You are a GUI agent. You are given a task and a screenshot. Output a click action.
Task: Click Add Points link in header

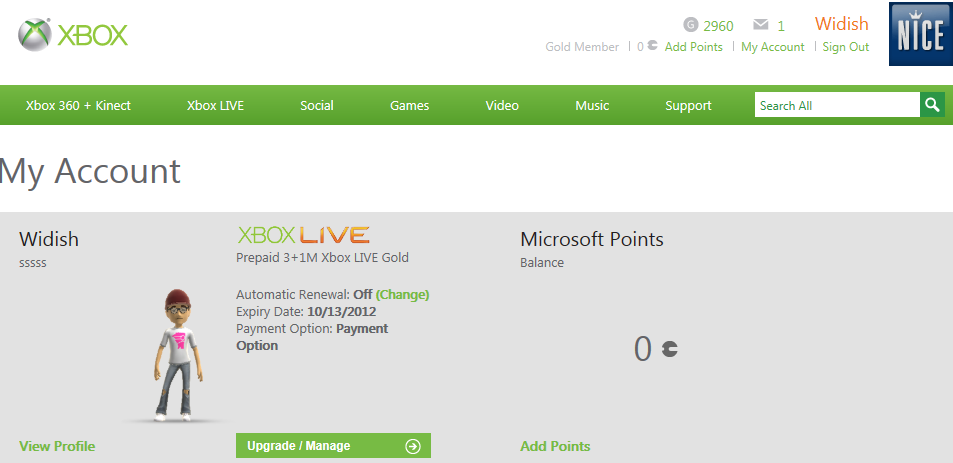click(x=693, y=47)
